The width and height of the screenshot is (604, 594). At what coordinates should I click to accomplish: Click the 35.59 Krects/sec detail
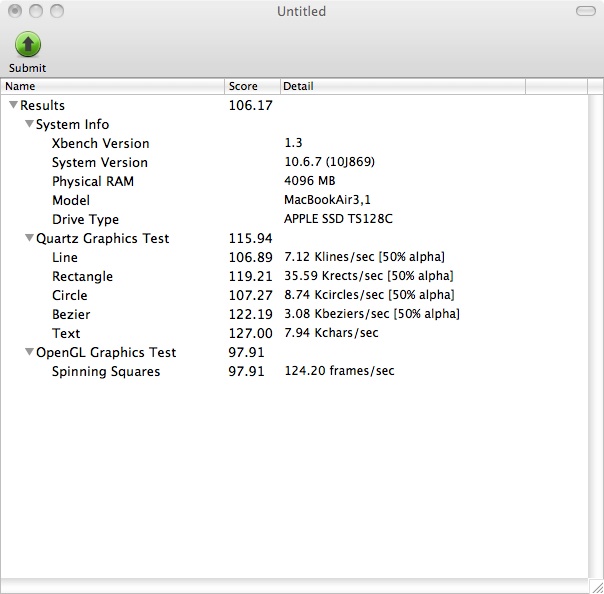pyautogui.click(x=369, y=275)
